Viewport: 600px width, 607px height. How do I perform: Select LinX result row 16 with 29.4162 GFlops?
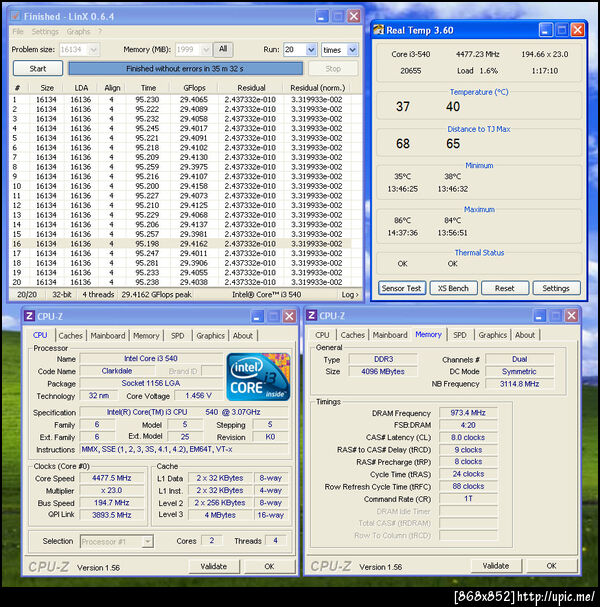point(180,244)
